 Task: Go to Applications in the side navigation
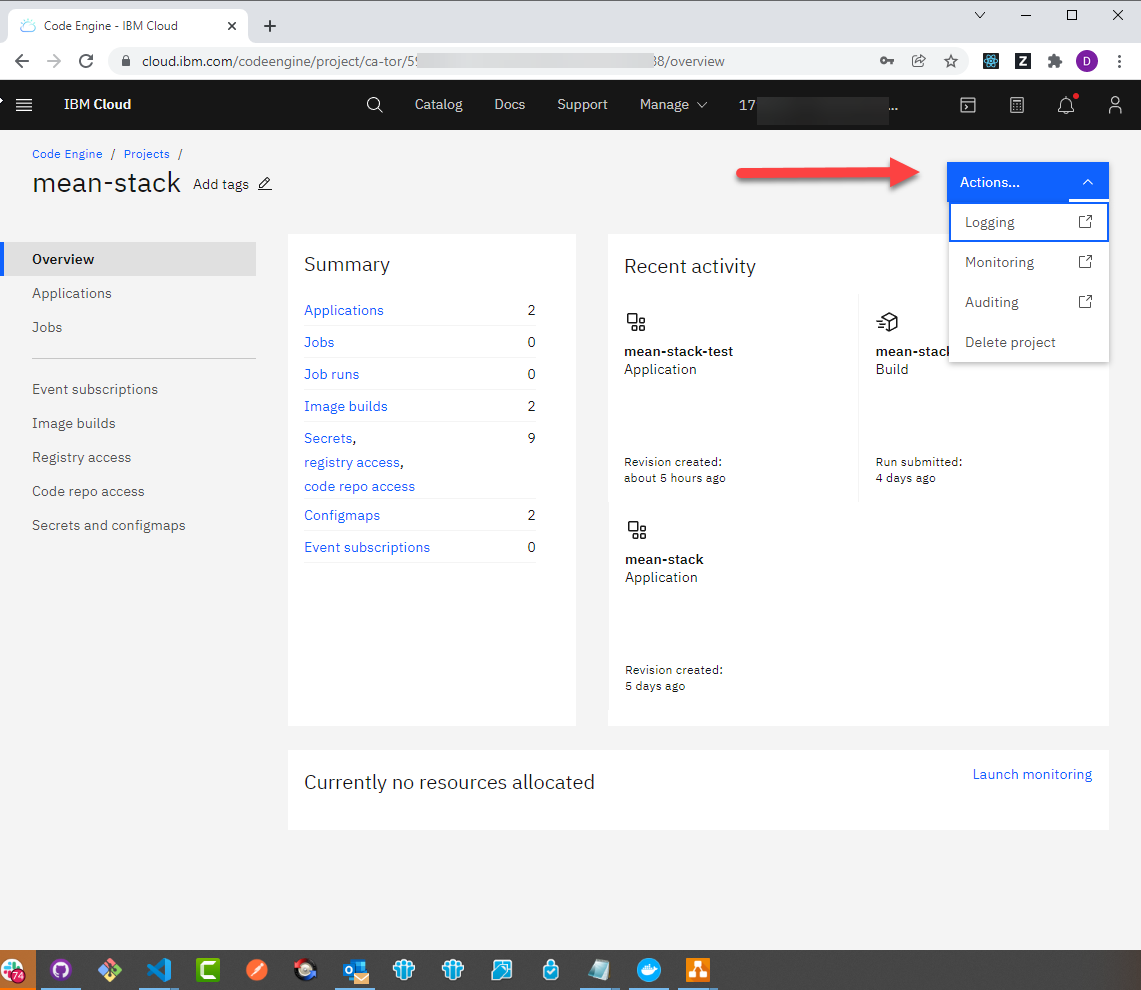(71, 293)
